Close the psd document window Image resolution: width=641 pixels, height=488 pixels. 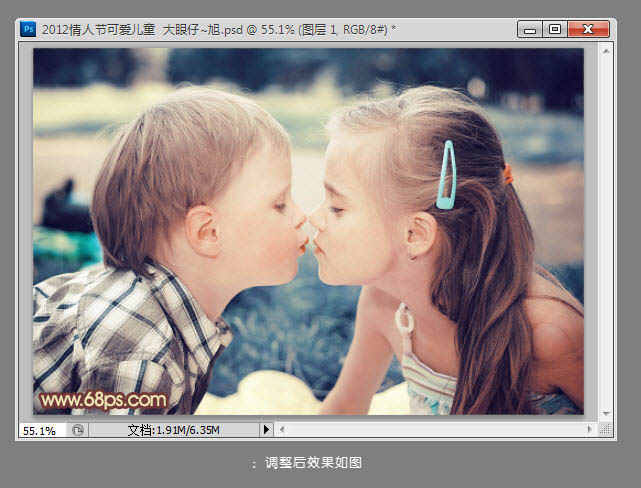coord(589,29)
